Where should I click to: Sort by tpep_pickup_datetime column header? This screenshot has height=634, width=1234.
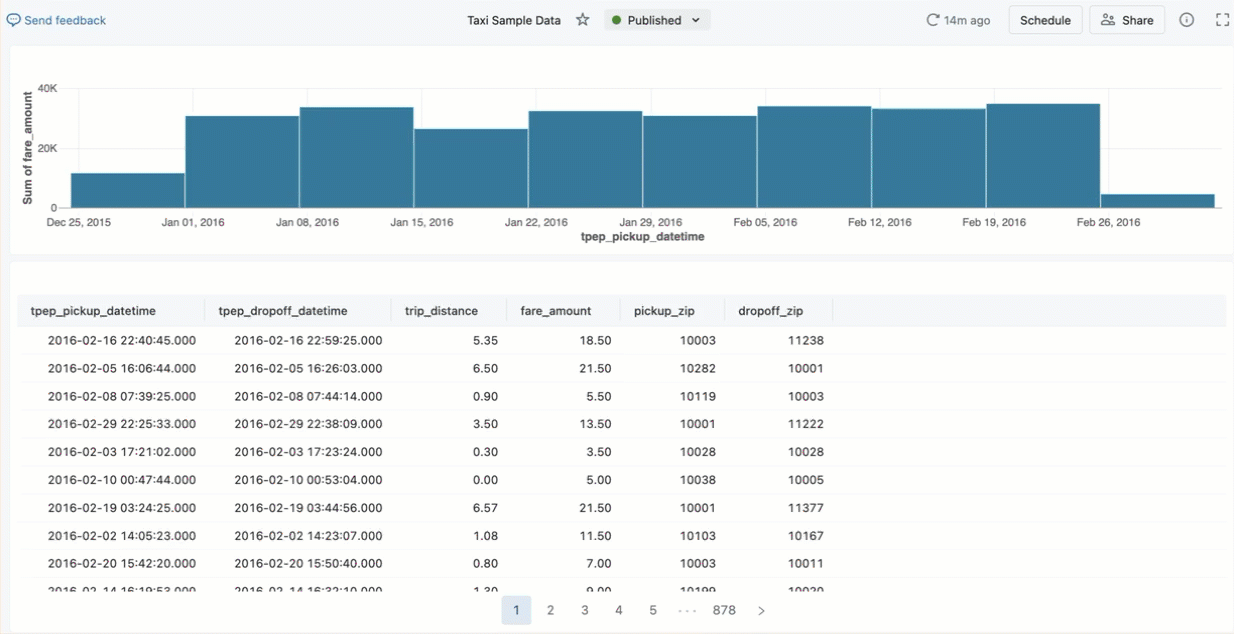coord(93,311)
